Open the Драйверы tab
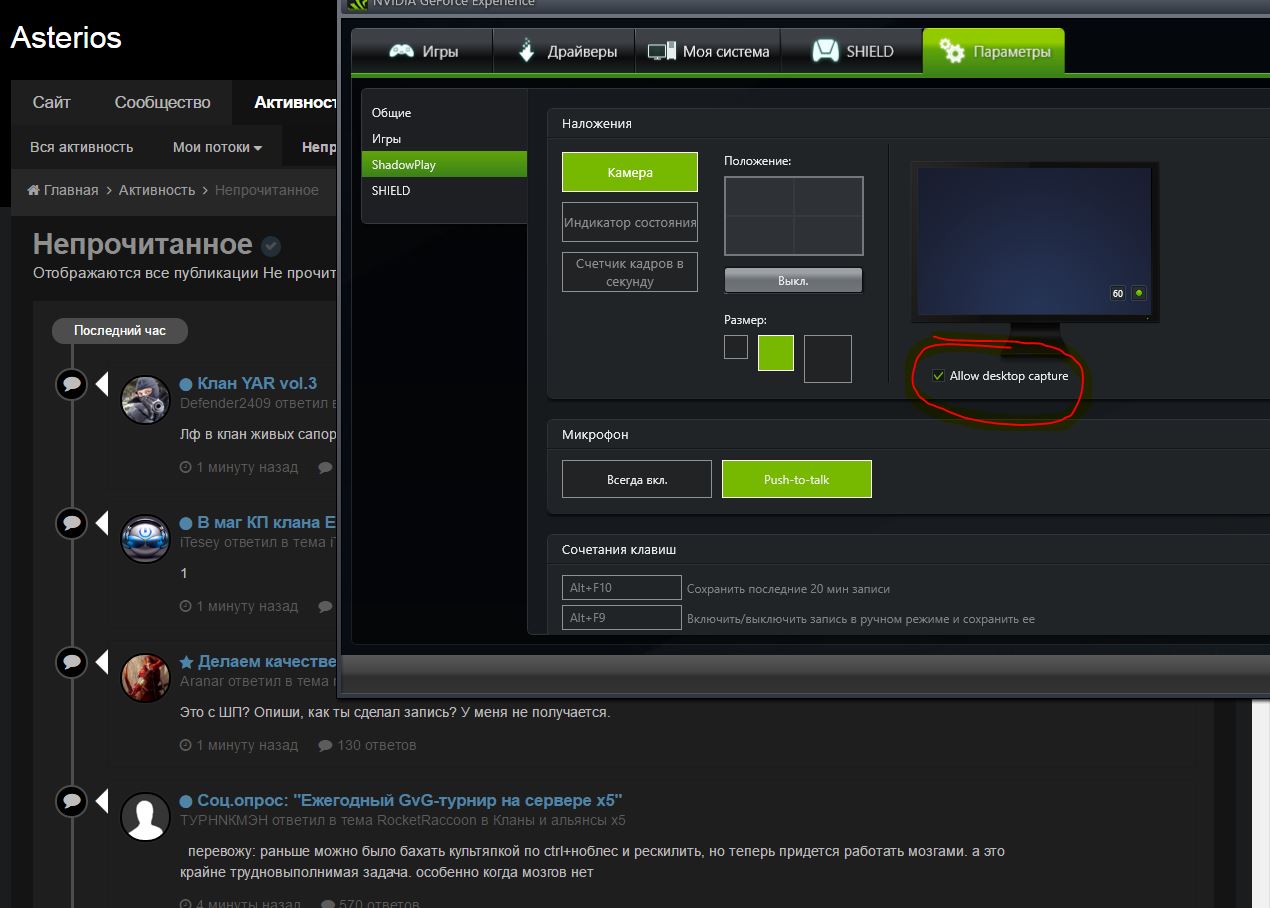Image resolution: width=1270 pixels, height=908 pixels. pos(564,52)
